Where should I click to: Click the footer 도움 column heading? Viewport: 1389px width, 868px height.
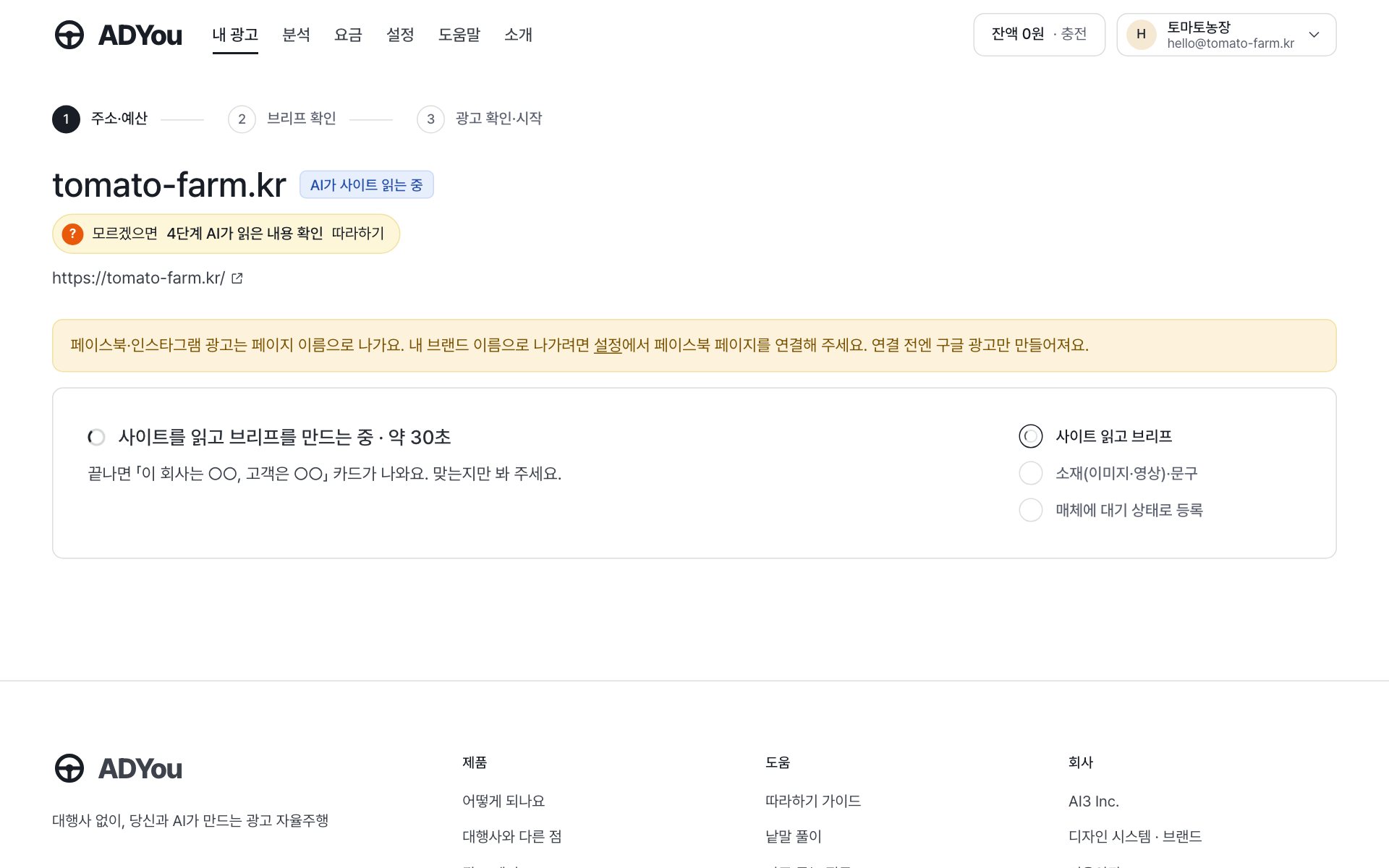coord(778,762)
